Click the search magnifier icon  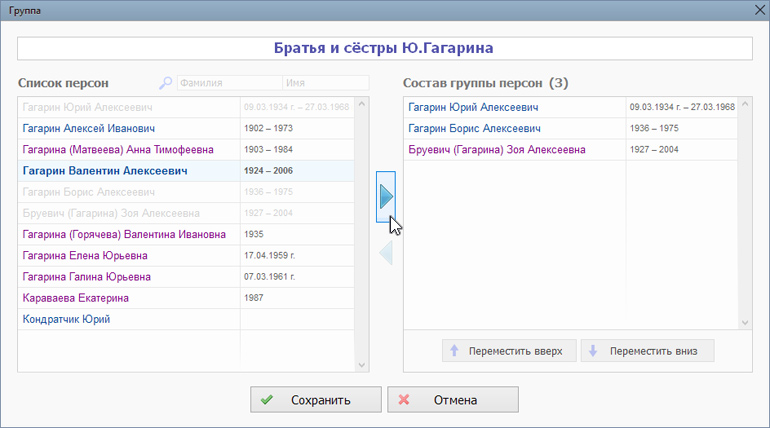165,83
